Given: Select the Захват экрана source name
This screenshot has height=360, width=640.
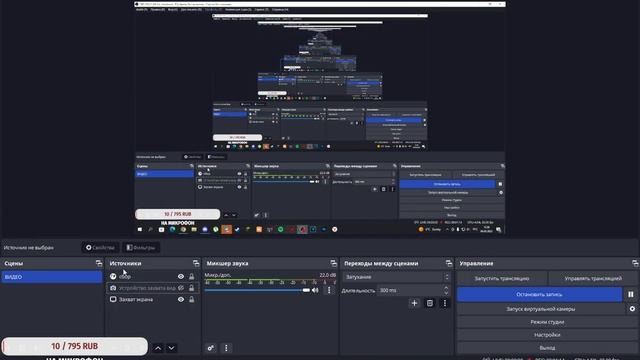Looking at the screenshot, I should [136, 299].
